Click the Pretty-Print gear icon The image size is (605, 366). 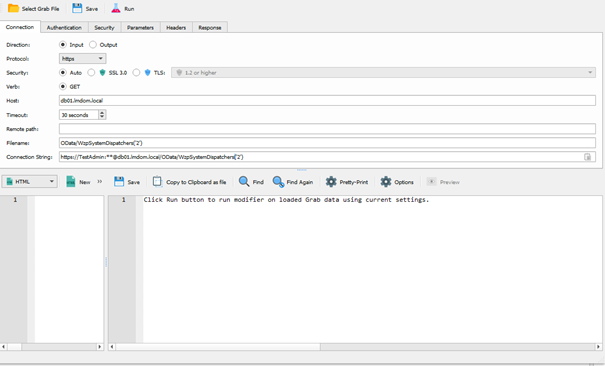tap(331, 182)
